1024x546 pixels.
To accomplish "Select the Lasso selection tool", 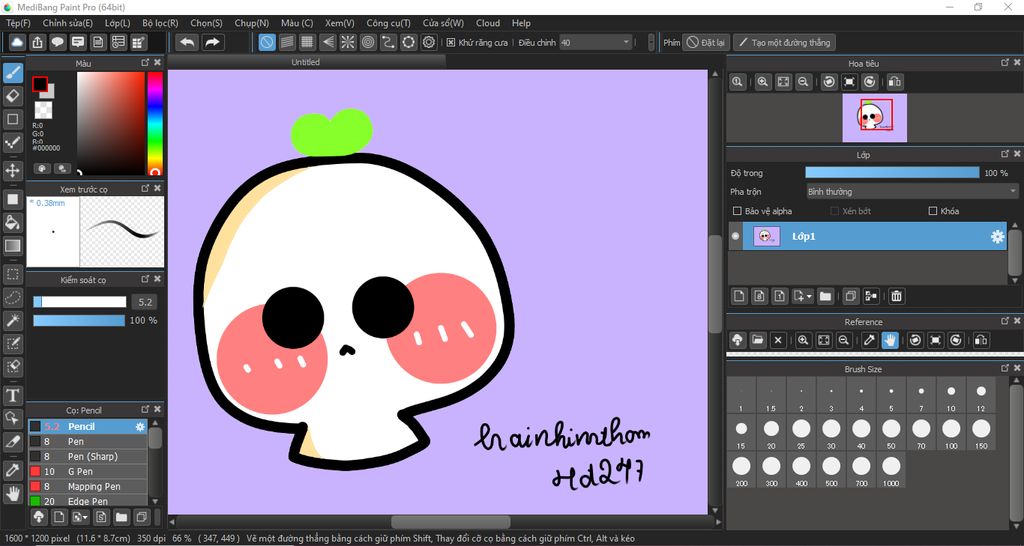I will pyautogui.click(x=13, y=297).
